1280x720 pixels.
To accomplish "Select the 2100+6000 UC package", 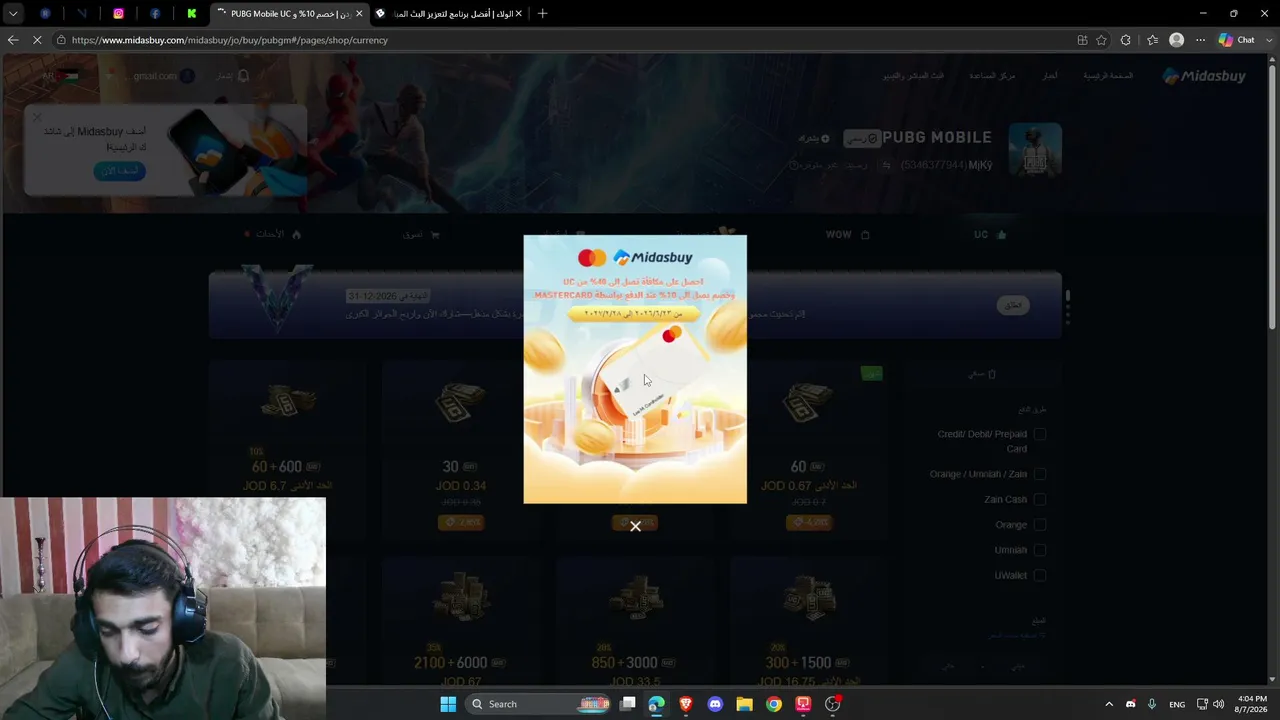I will [x=461, y=621].
